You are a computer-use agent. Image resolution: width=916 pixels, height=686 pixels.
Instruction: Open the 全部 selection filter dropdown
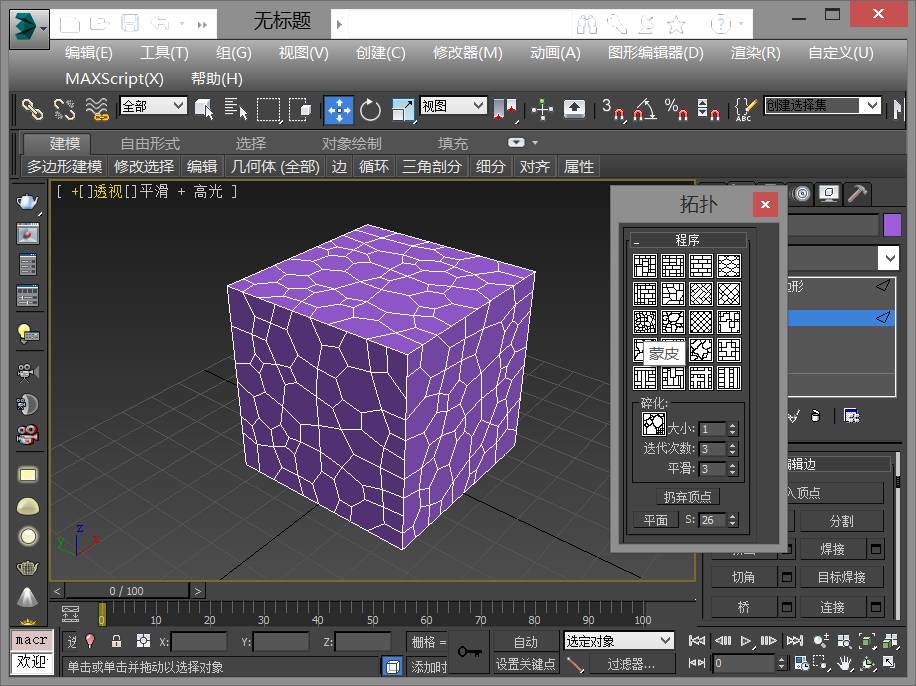153,106
